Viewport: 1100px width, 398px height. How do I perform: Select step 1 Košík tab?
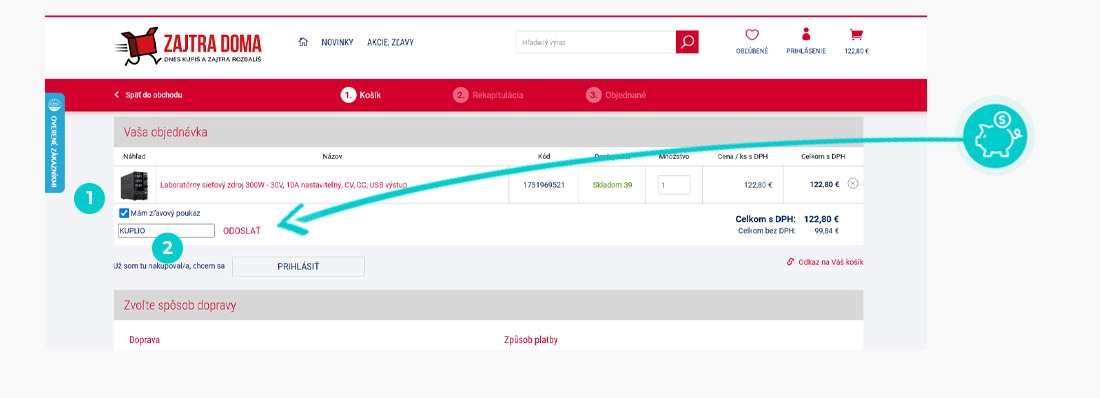tap(361, 95)
